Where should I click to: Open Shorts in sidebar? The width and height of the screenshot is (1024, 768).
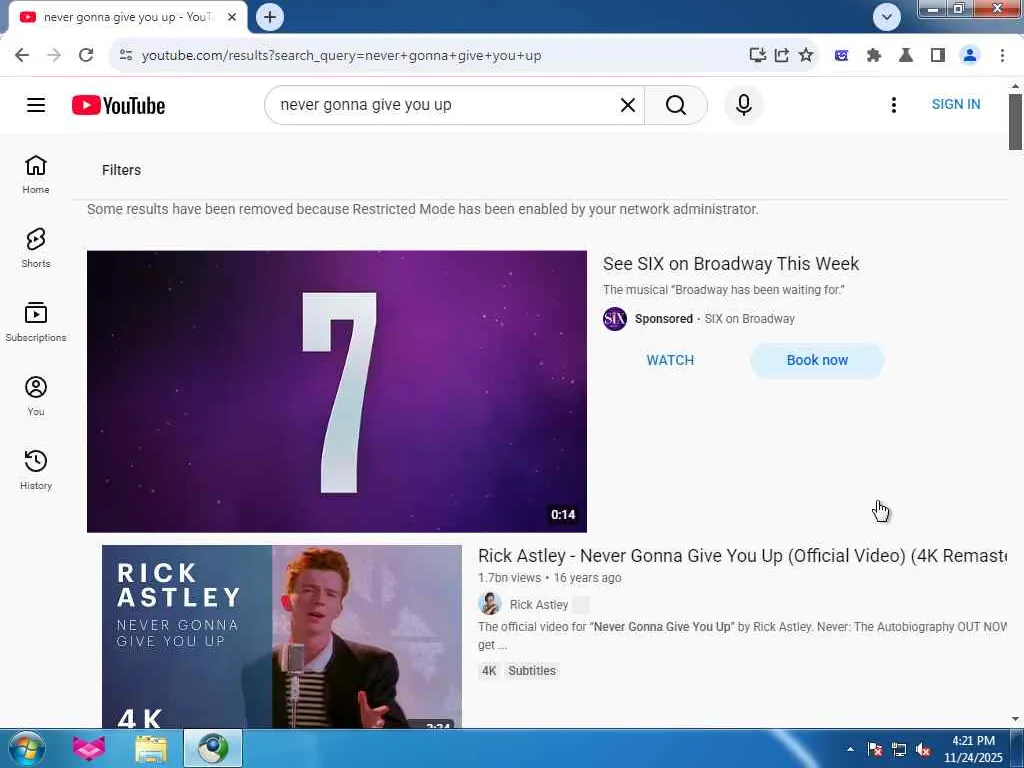click(x=36, y=248)
